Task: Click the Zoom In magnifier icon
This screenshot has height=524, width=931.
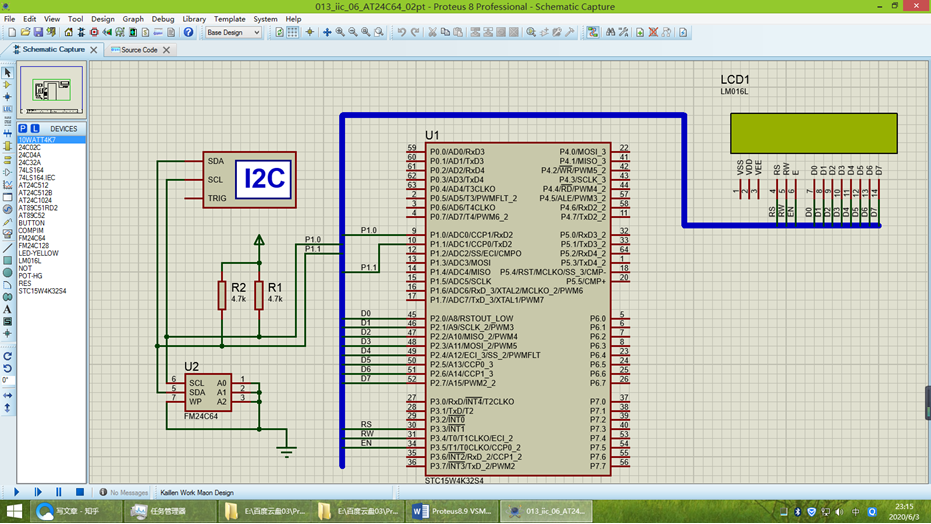Action: [340, 33]
